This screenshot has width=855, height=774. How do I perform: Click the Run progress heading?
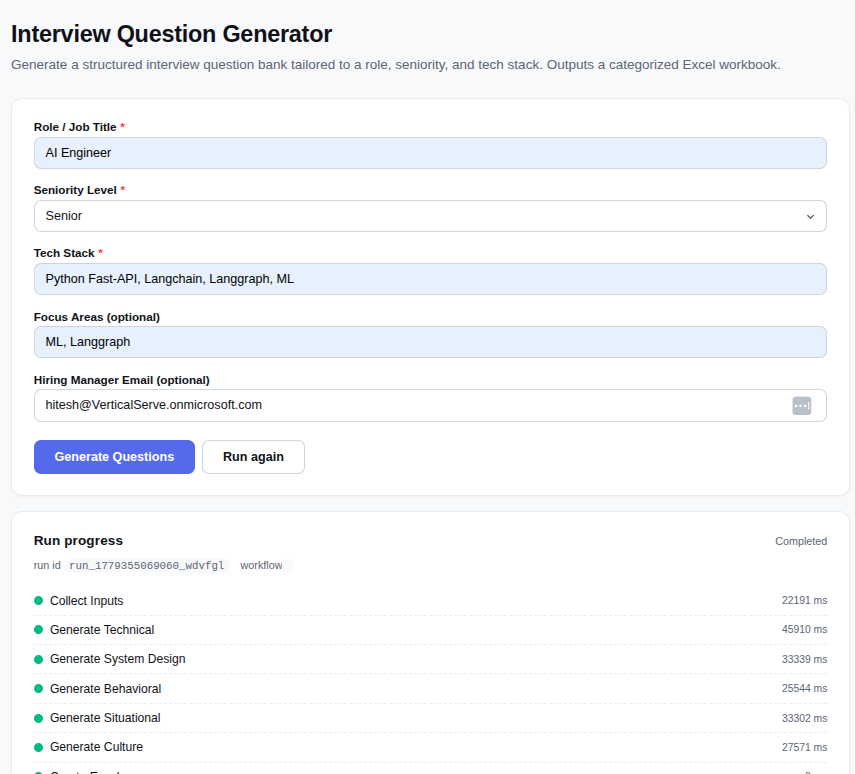click(x=79, y=541)
